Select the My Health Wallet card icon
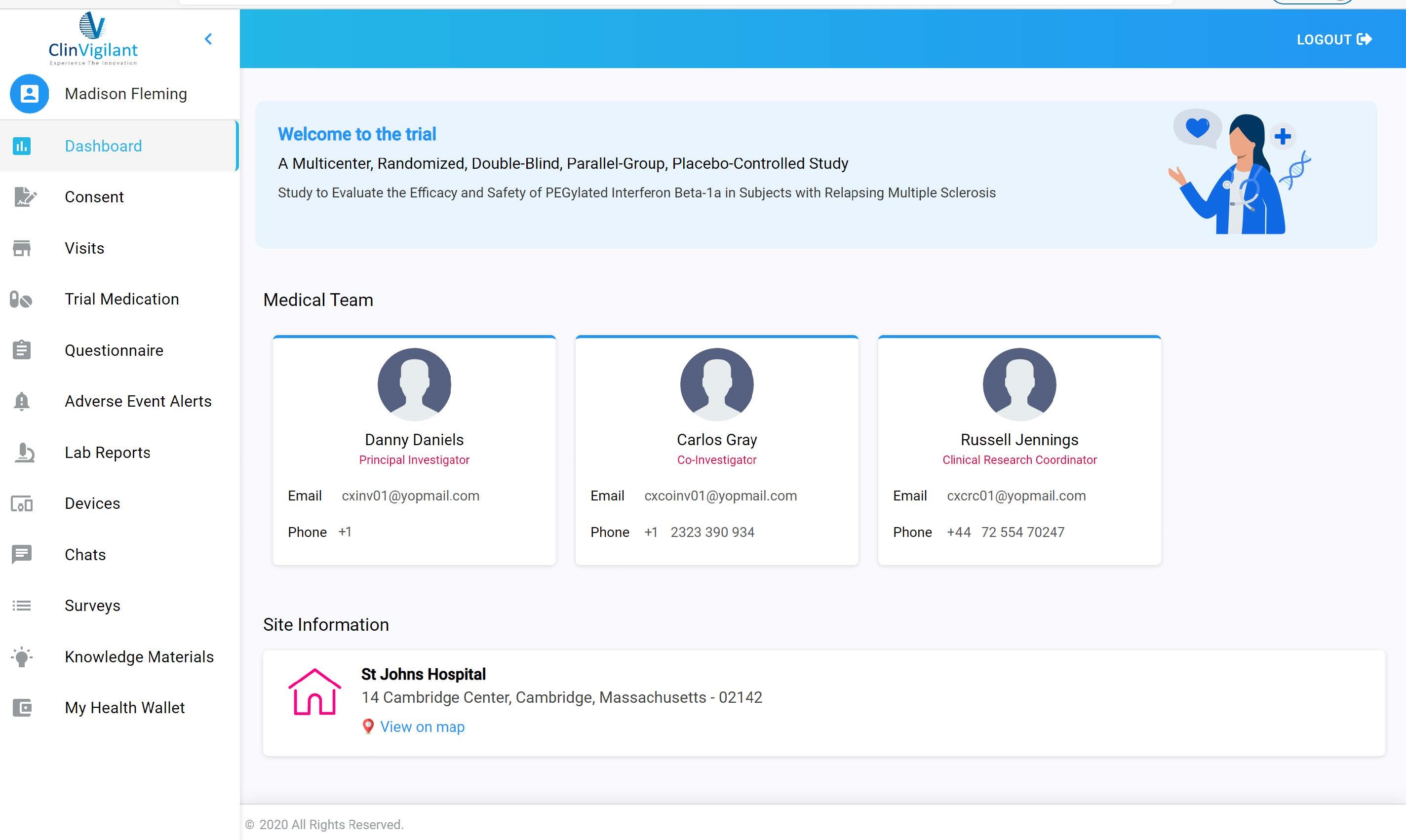1406x840 pixels. (x=22, y=708)
